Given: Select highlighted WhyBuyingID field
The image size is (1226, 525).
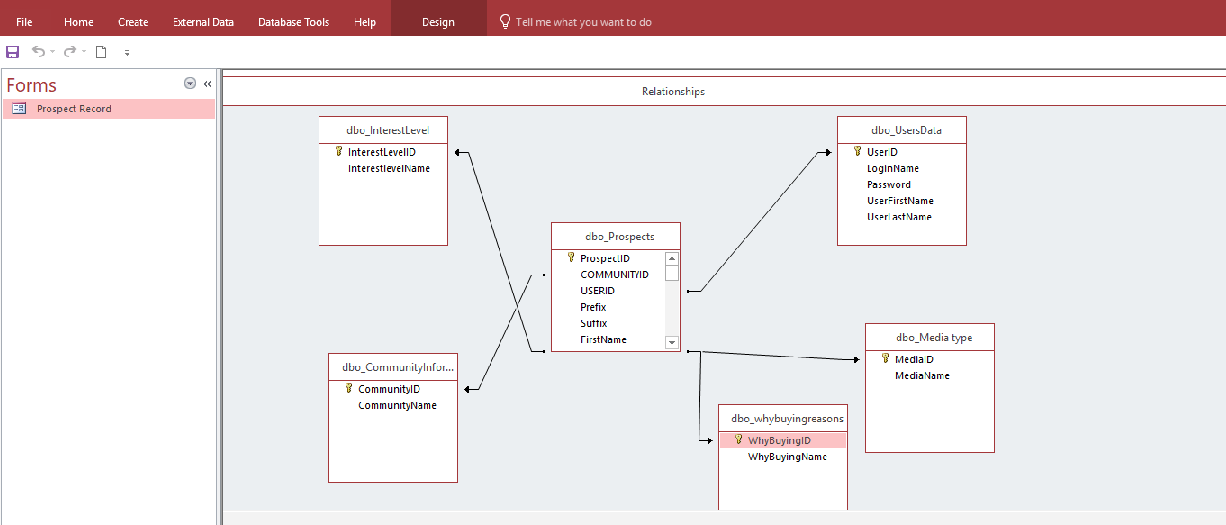Looking at the screenshot, I should (783, 440).
